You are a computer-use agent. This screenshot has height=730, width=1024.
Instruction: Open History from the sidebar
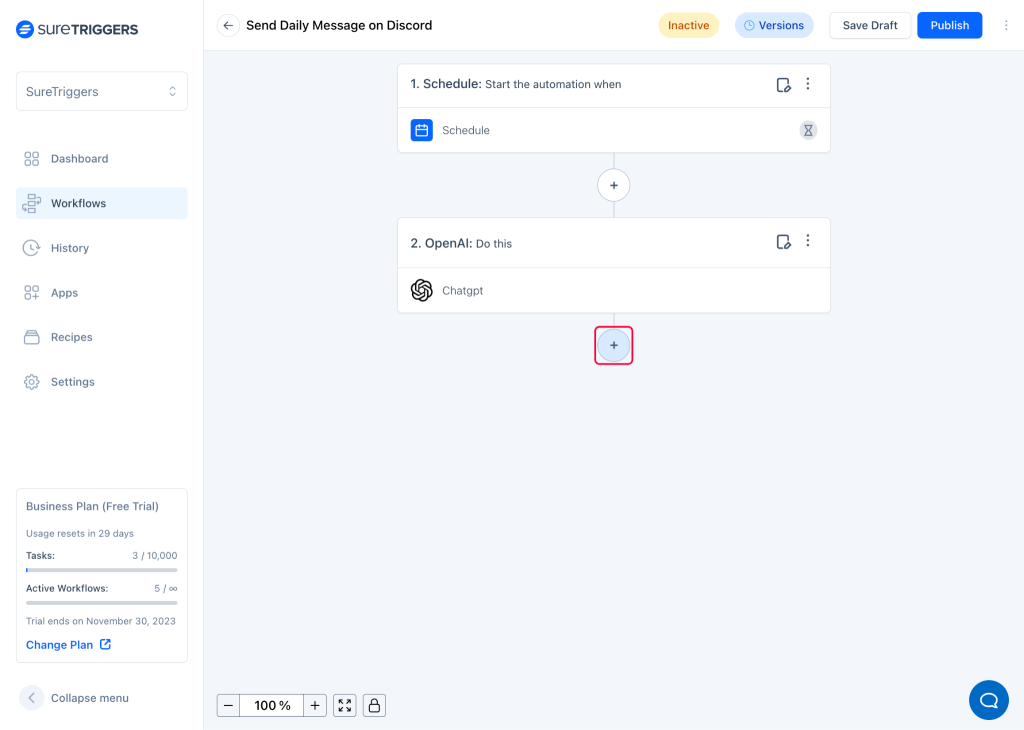pos(70,248)
